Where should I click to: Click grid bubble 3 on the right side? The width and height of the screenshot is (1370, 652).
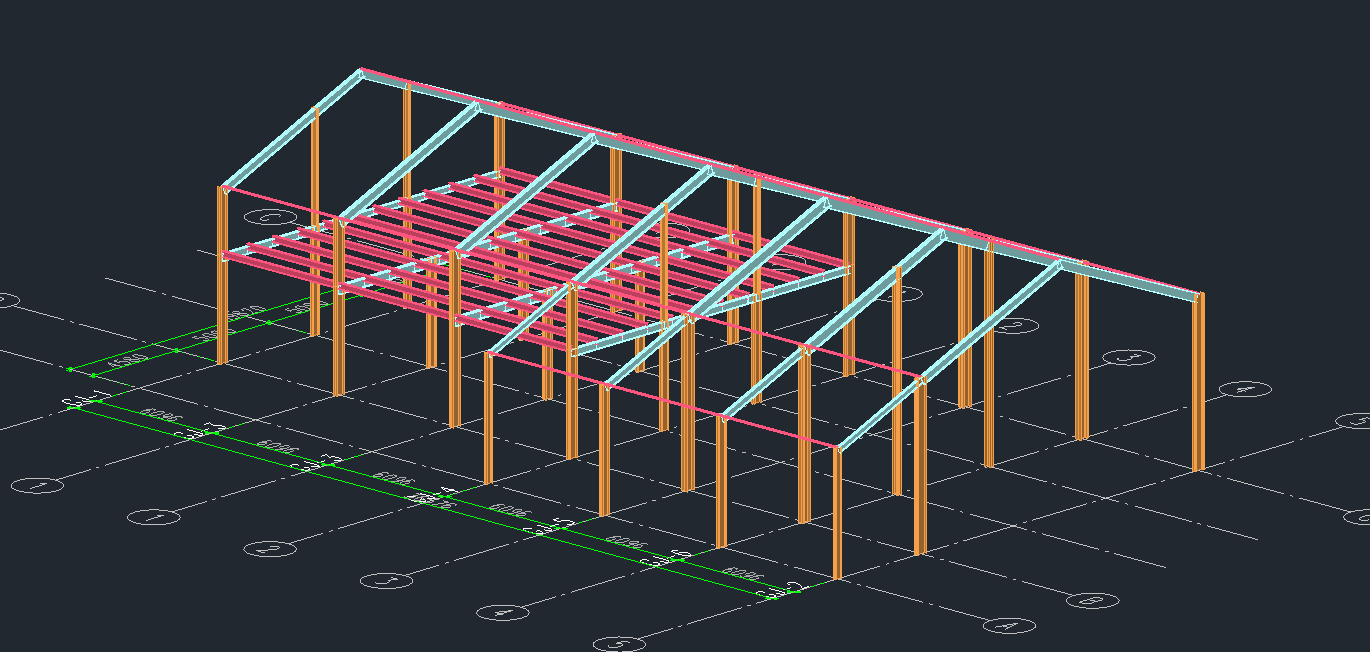coord(1128,358)
